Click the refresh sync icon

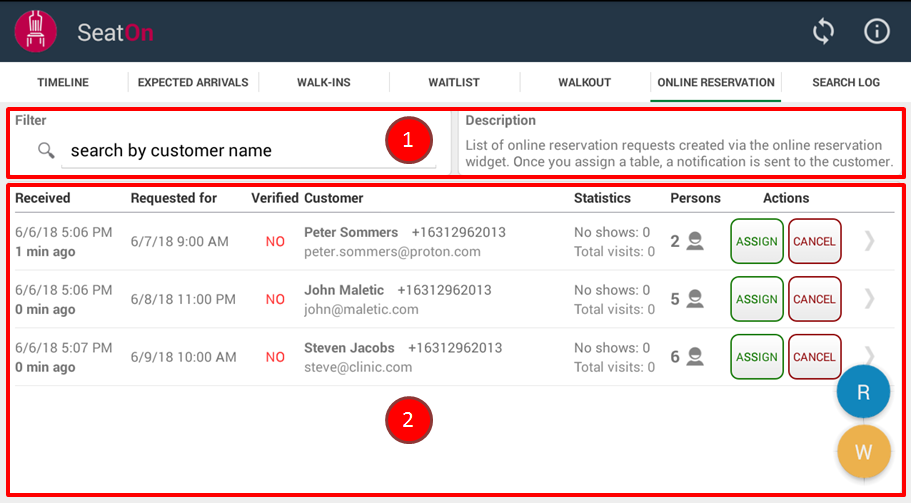pyautogui.click(x=823, y=31)
